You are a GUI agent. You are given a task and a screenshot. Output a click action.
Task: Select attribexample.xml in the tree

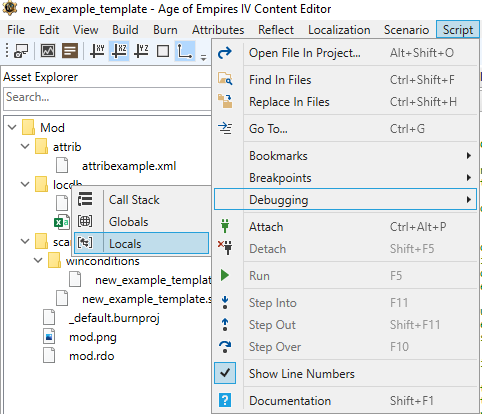129,166
